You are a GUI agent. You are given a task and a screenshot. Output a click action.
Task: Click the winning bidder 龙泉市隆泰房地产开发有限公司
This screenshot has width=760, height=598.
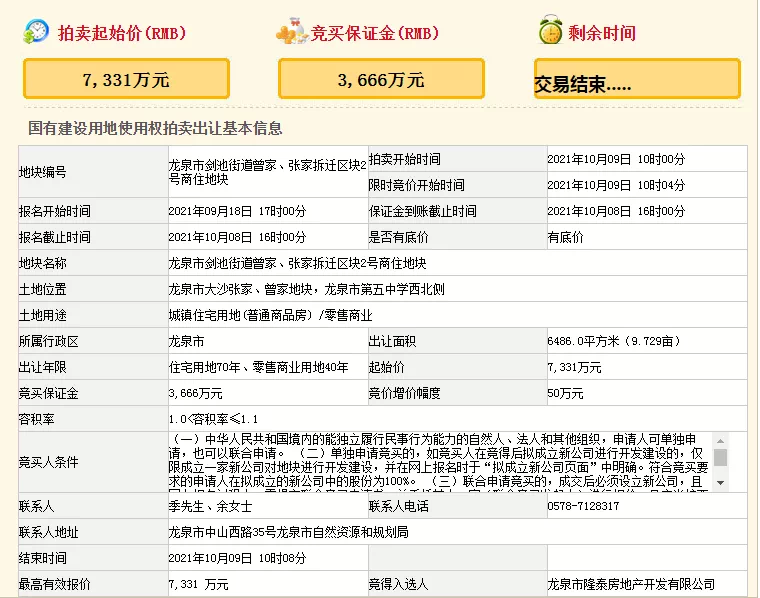pos(630,584)
